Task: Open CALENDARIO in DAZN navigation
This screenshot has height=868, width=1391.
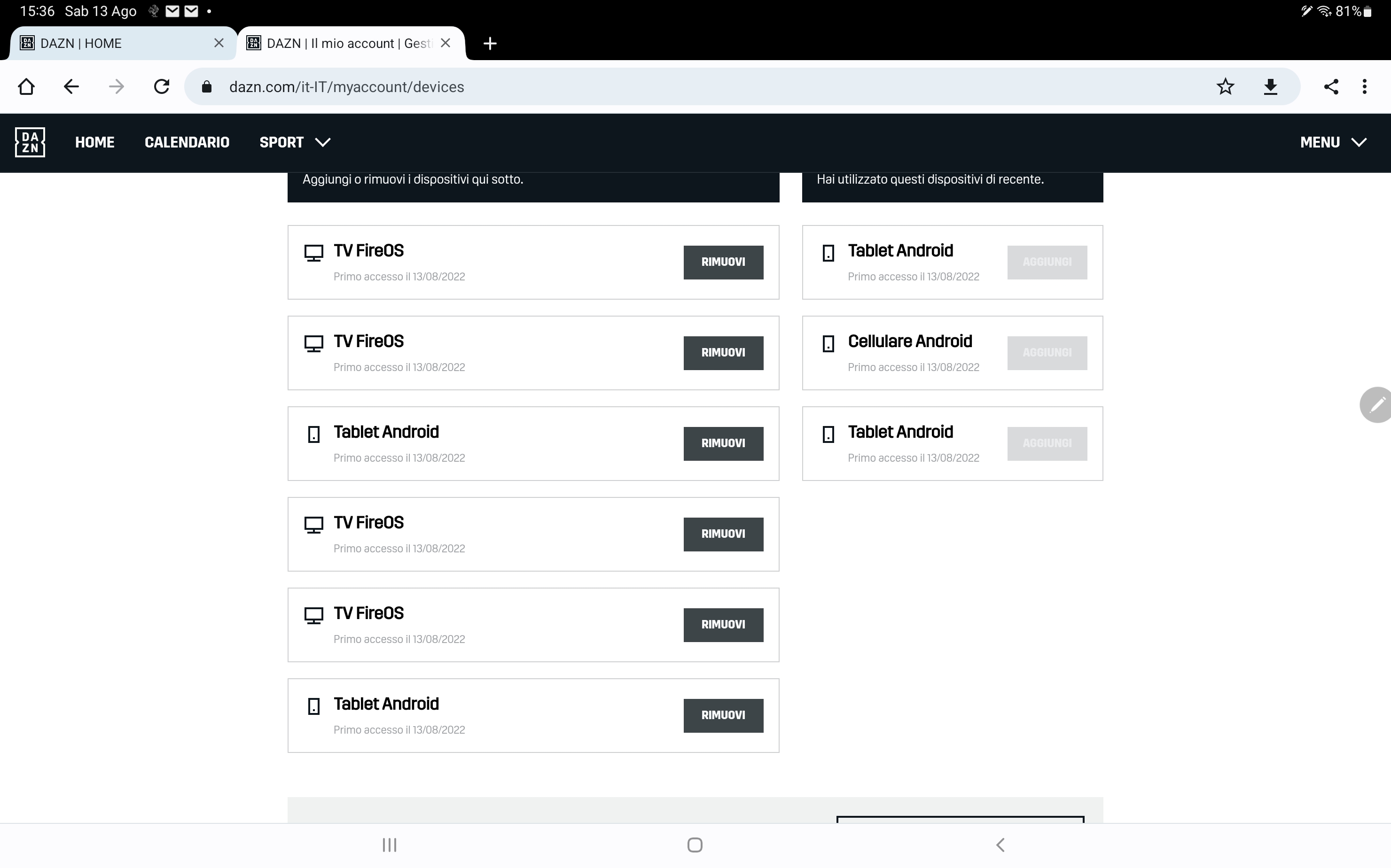Action: 187,142
